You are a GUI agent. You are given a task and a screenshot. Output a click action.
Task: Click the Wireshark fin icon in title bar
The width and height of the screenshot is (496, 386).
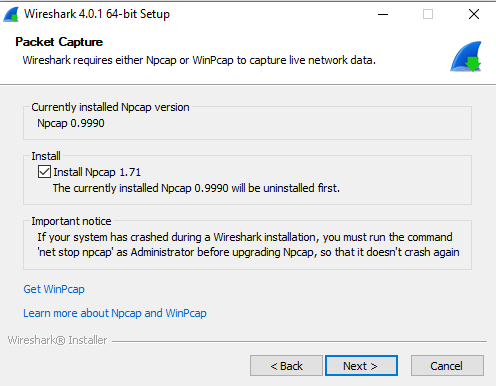11,15
